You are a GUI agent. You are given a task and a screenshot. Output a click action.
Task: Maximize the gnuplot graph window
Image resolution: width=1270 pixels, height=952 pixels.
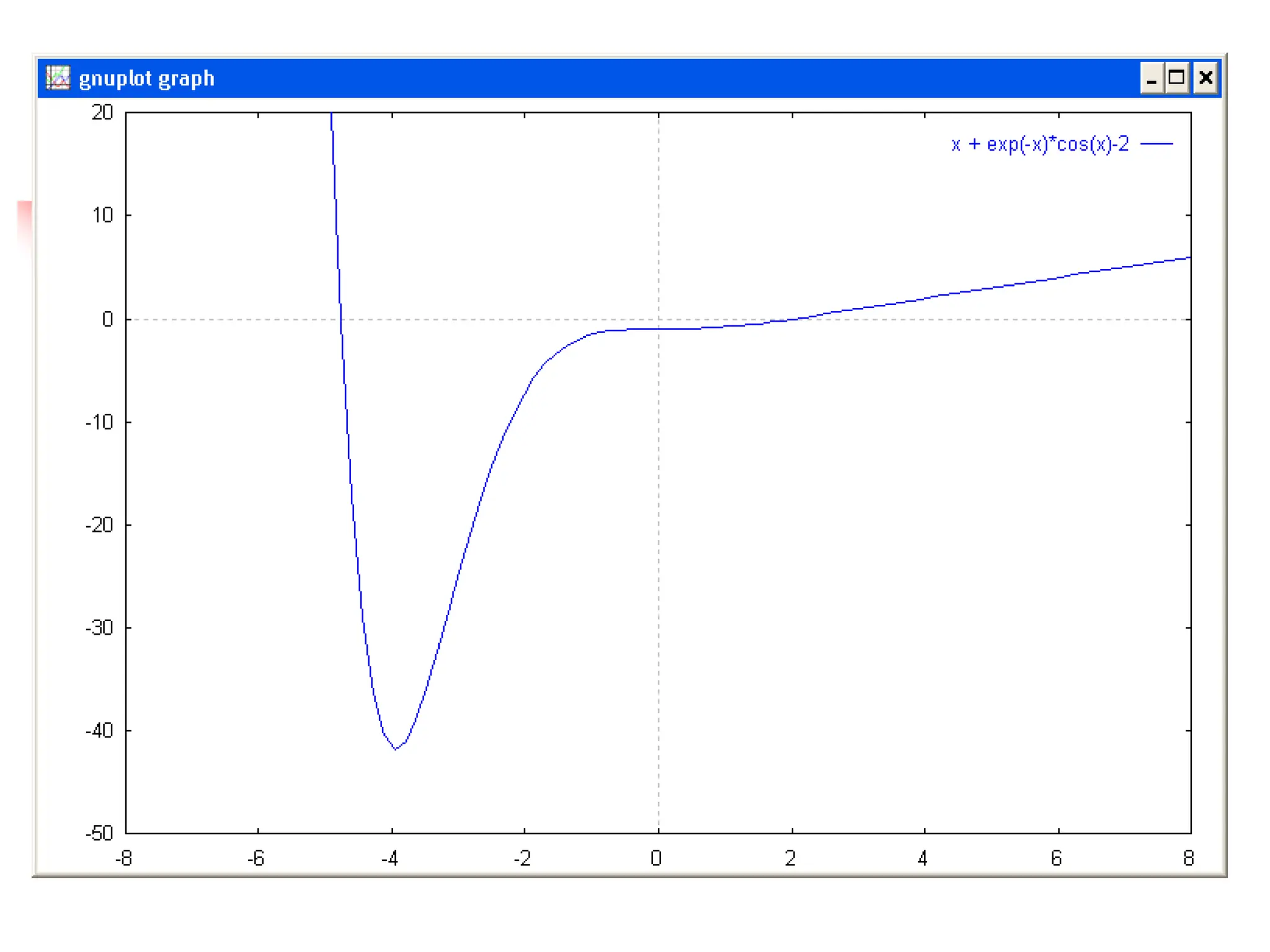[1176, 78]
